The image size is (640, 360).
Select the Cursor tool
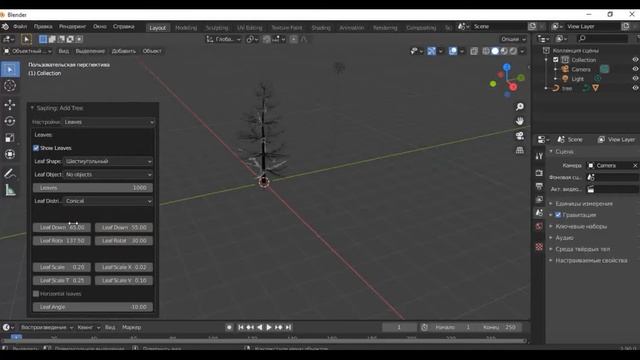(10, 86)
